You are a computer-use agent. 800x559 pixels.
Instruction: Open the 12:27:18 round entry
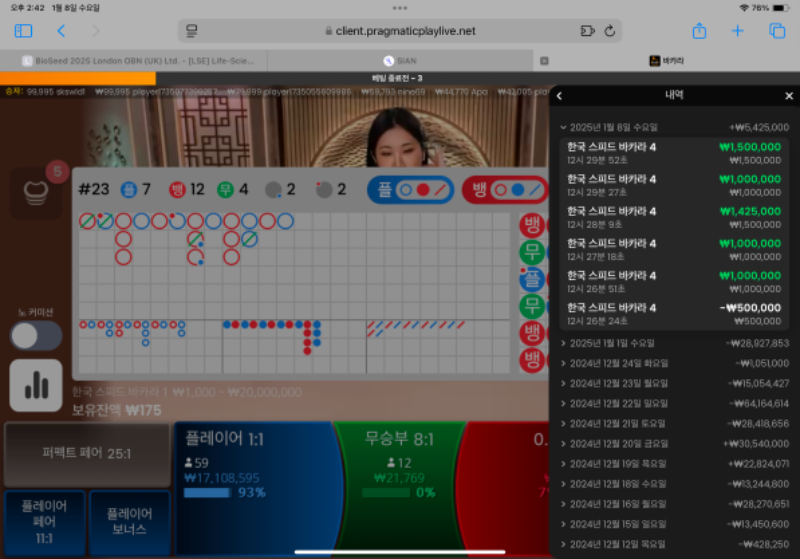tap(674, 249)
